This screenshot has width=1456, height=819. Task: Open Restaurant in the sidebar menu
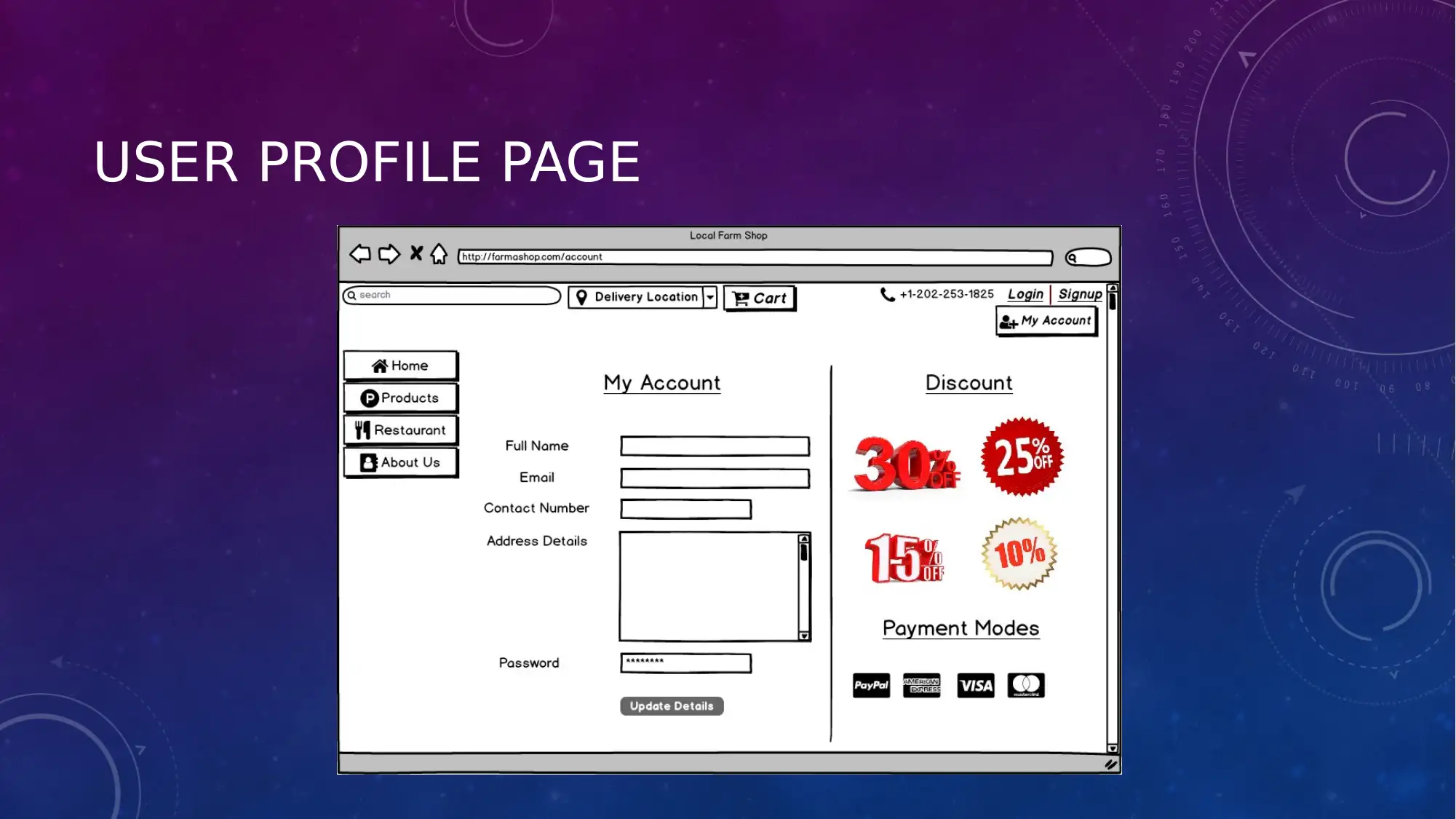click(401, 430)
